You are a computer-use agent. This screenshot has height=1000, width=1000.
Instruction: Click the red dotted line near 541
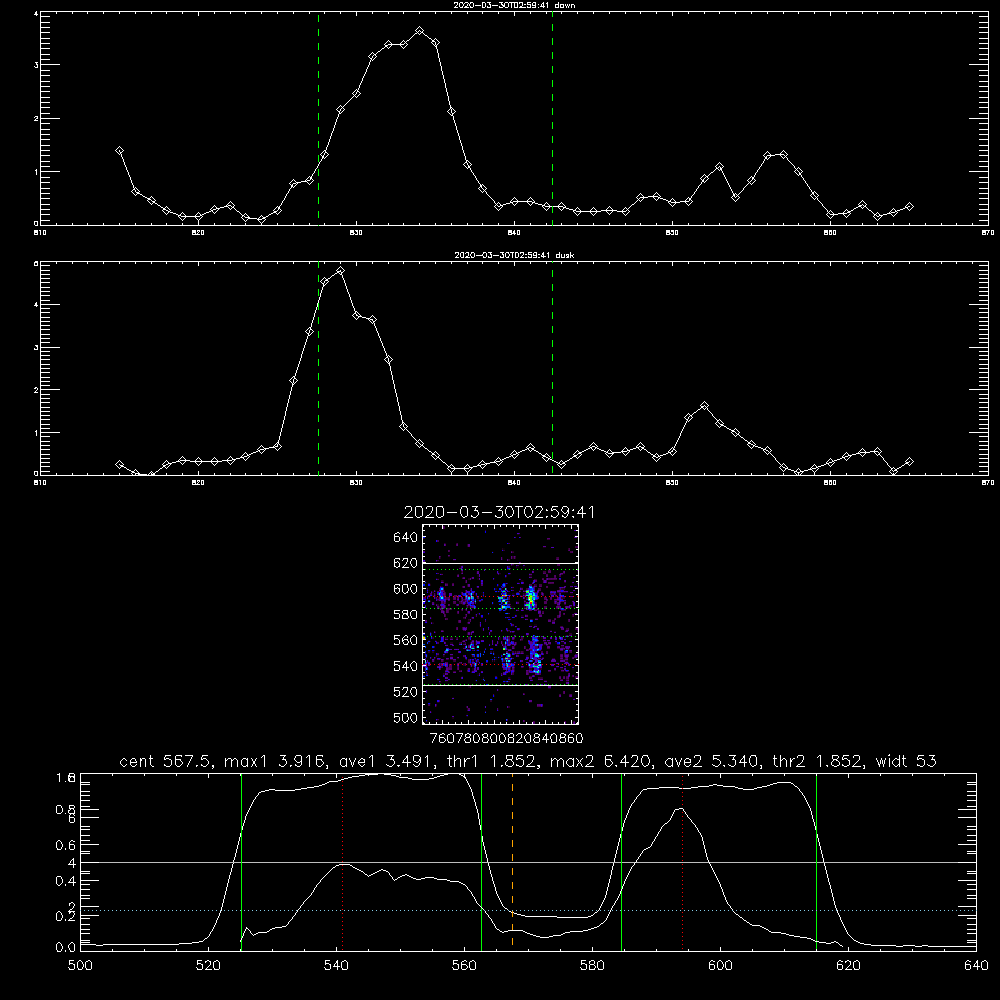coord(342,861)
